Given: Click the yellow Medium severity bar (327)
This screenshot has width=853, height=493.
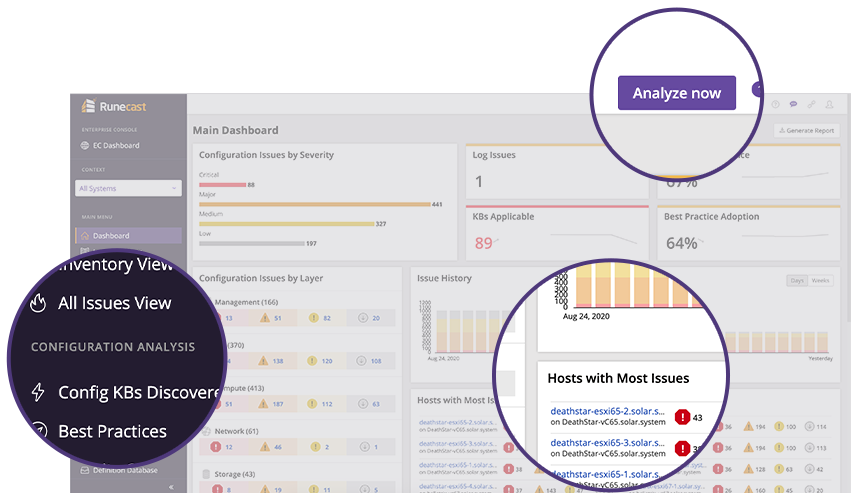Looking at the screenshot, I should pyautogui.click(x=287, y=224).
